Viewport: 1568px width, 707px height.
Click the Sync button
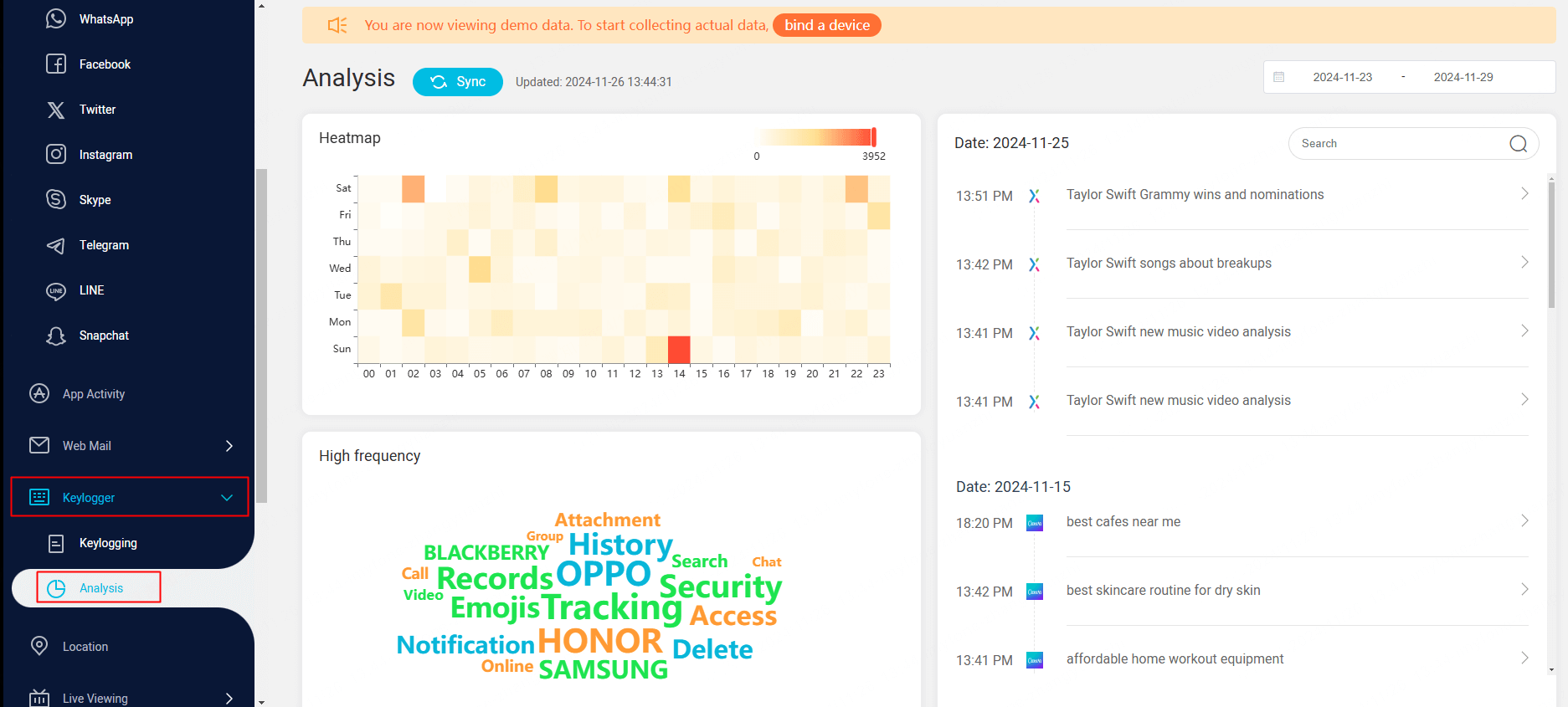tap(458, 82)
